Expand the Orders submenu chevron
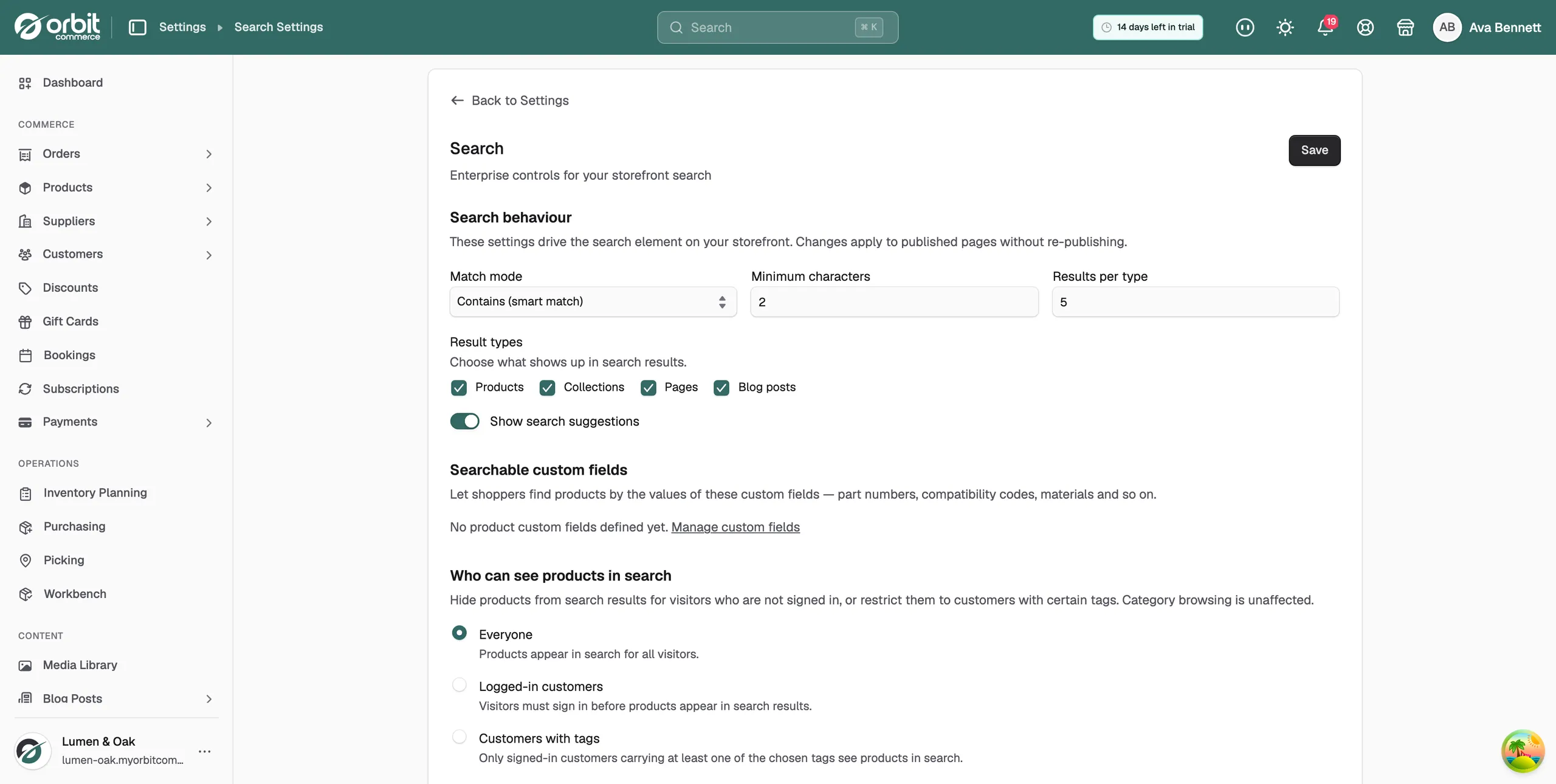 point(208,154)
